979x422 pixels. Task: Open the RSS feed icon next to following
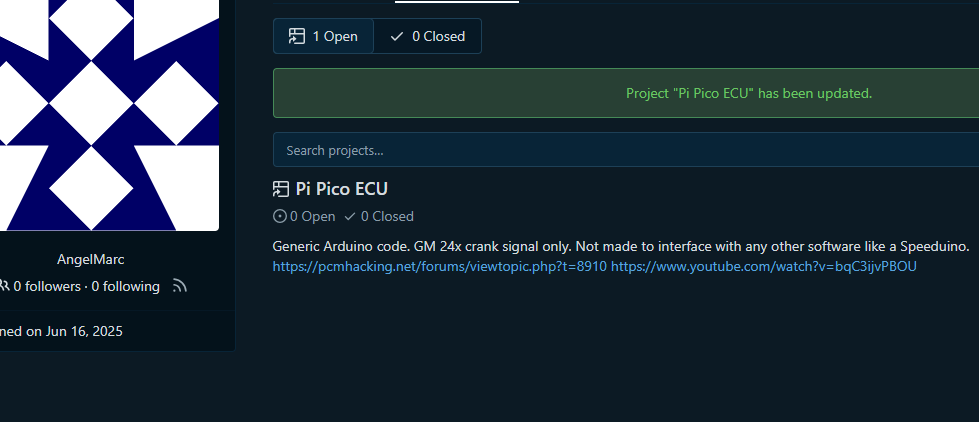point(180,286)
